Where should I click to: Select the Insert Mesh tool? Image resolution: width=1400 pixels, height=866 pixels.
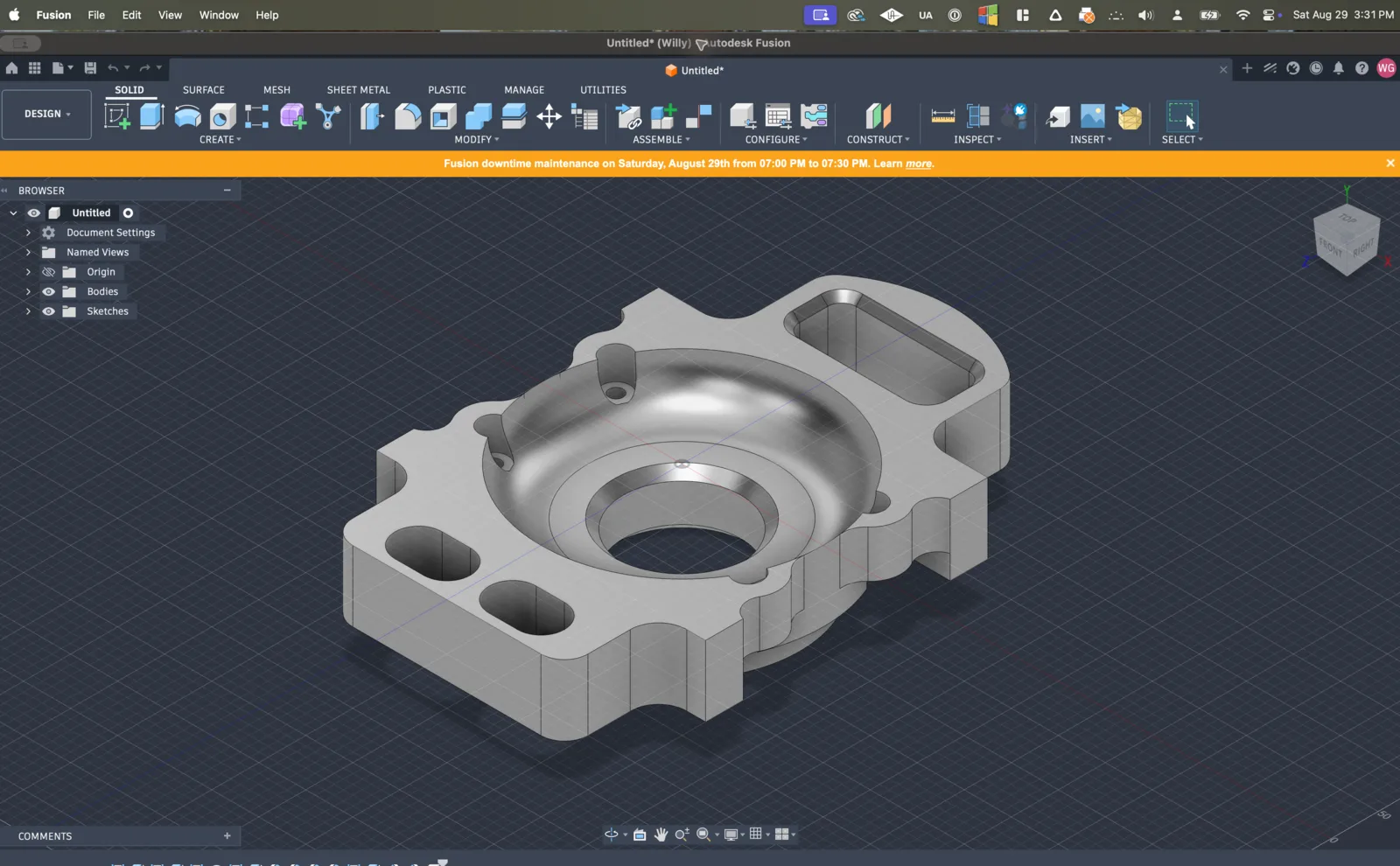click(1129, 115)
